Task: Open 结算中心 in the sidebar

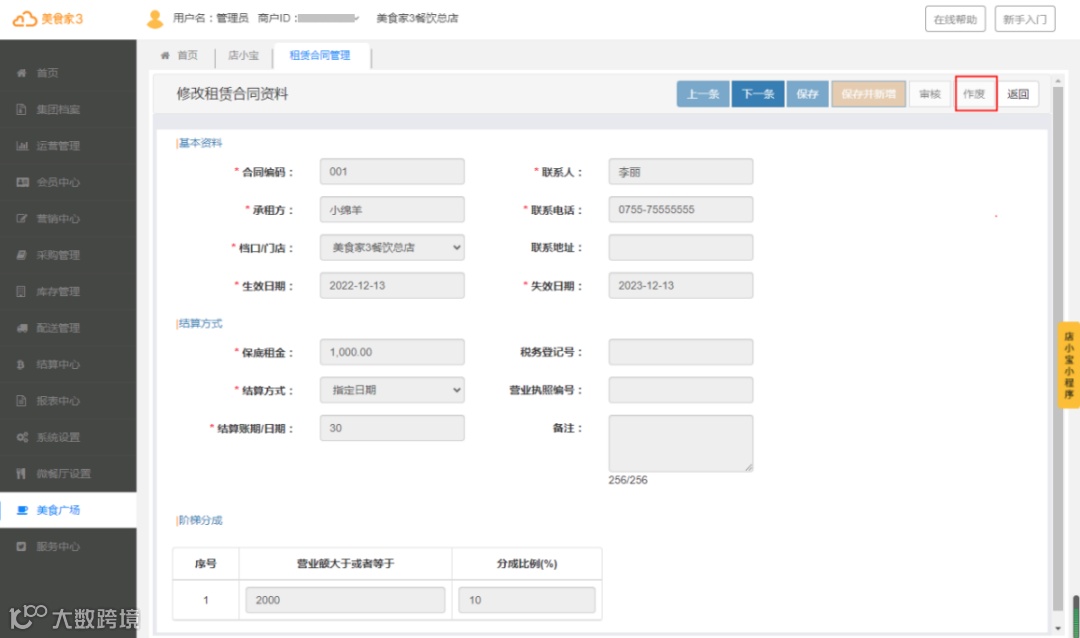Action: [x=68, y=365]
